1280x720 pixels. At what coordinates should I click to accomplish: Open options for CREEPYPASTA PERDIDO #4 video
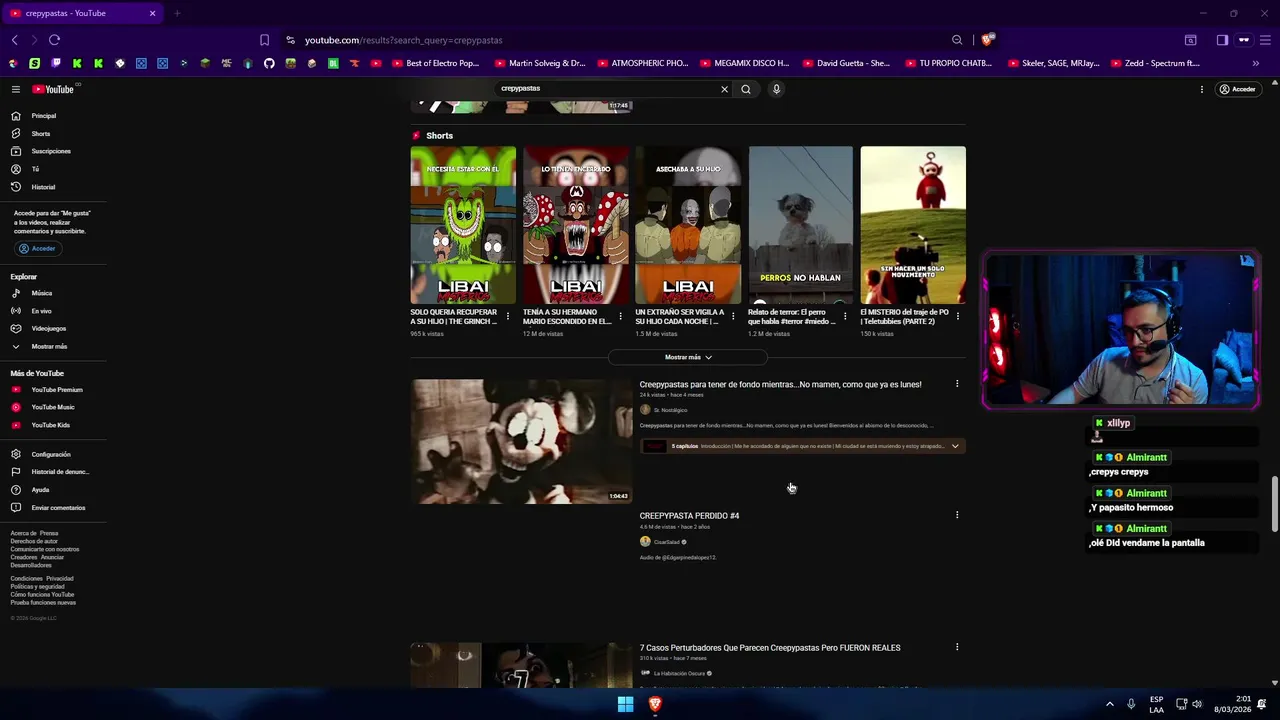(957, 515)
